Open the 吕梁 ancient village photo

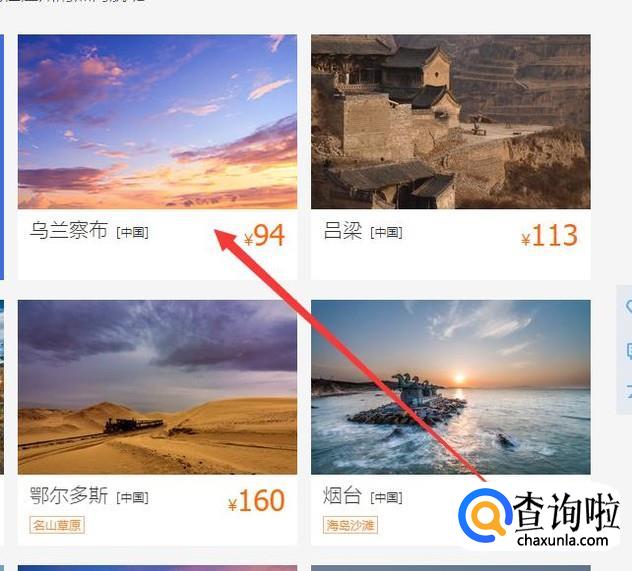click(x=451, y=122)
